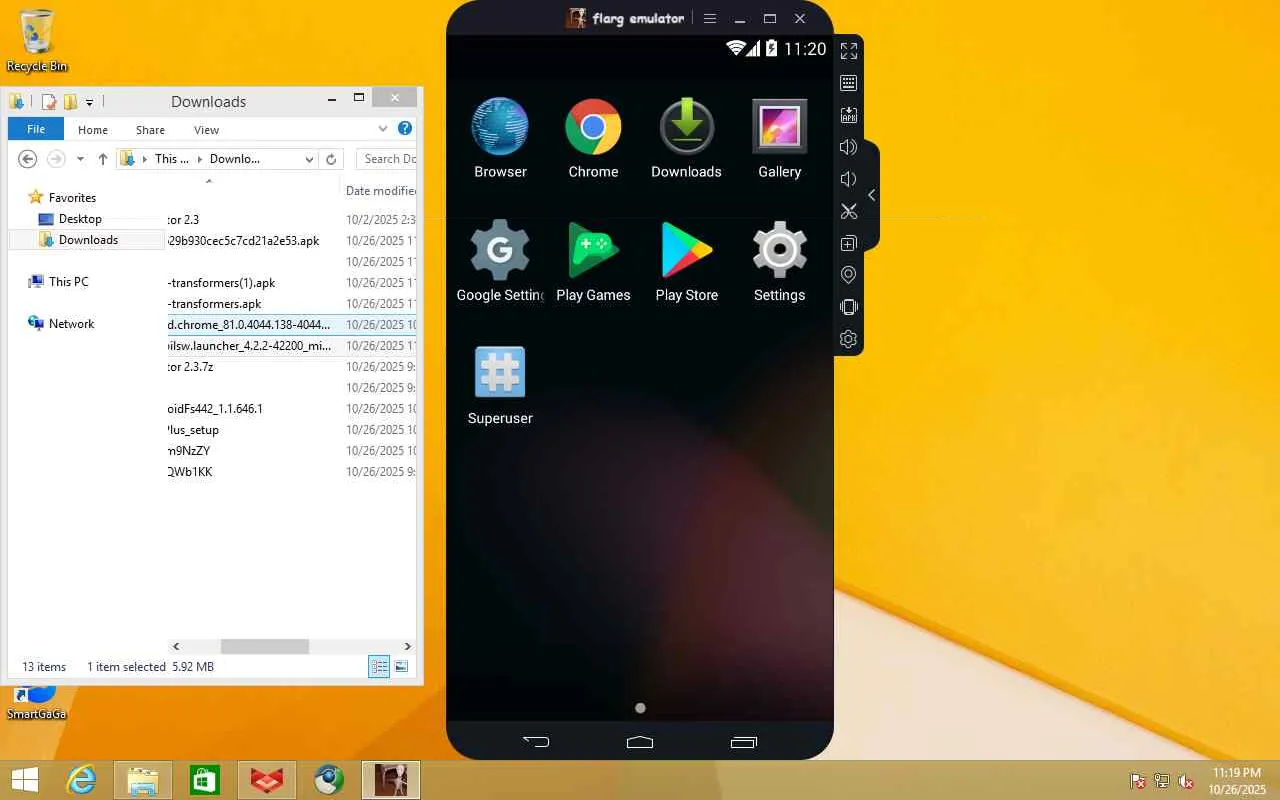This screenshot has height=800, width=1280.
Task: Click the Properties quick access icon
Action: [x=49, y=101]
